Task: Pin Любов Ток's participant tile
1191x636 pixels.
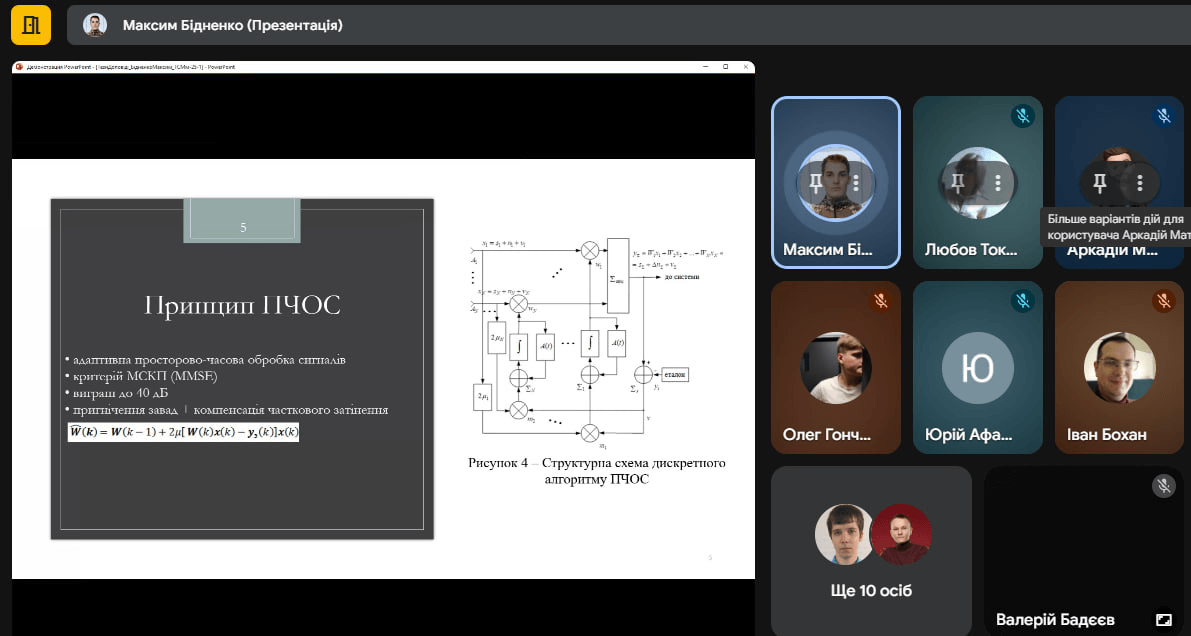Action: [958, 182]
